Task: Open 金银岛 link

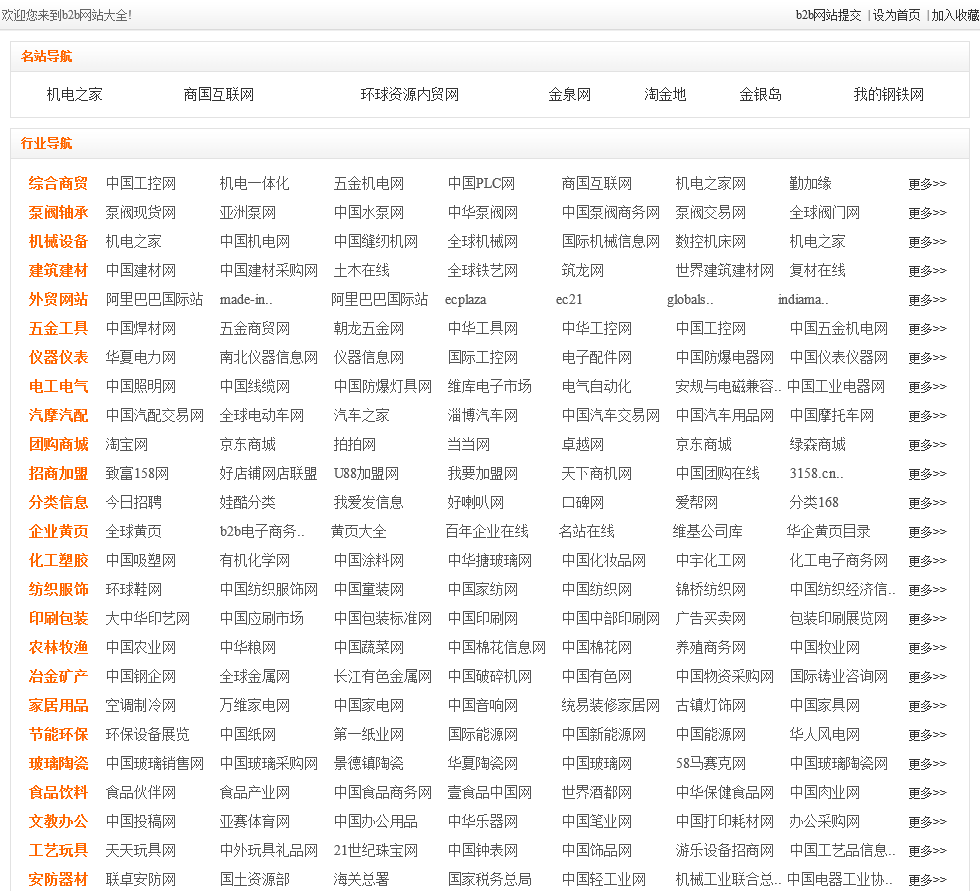Action: (761, 94)
